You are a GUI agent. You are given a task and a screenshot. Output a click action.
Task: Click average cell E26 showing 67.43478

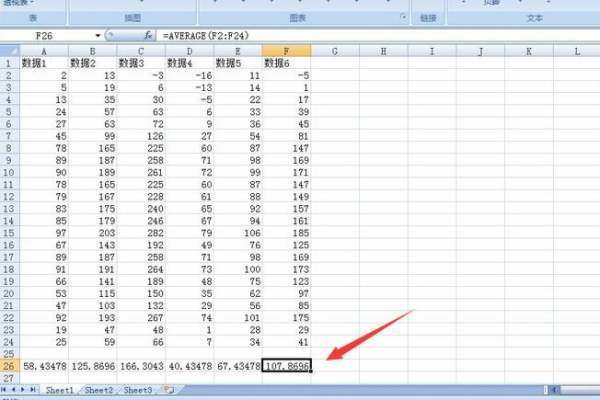pos(238,366)
